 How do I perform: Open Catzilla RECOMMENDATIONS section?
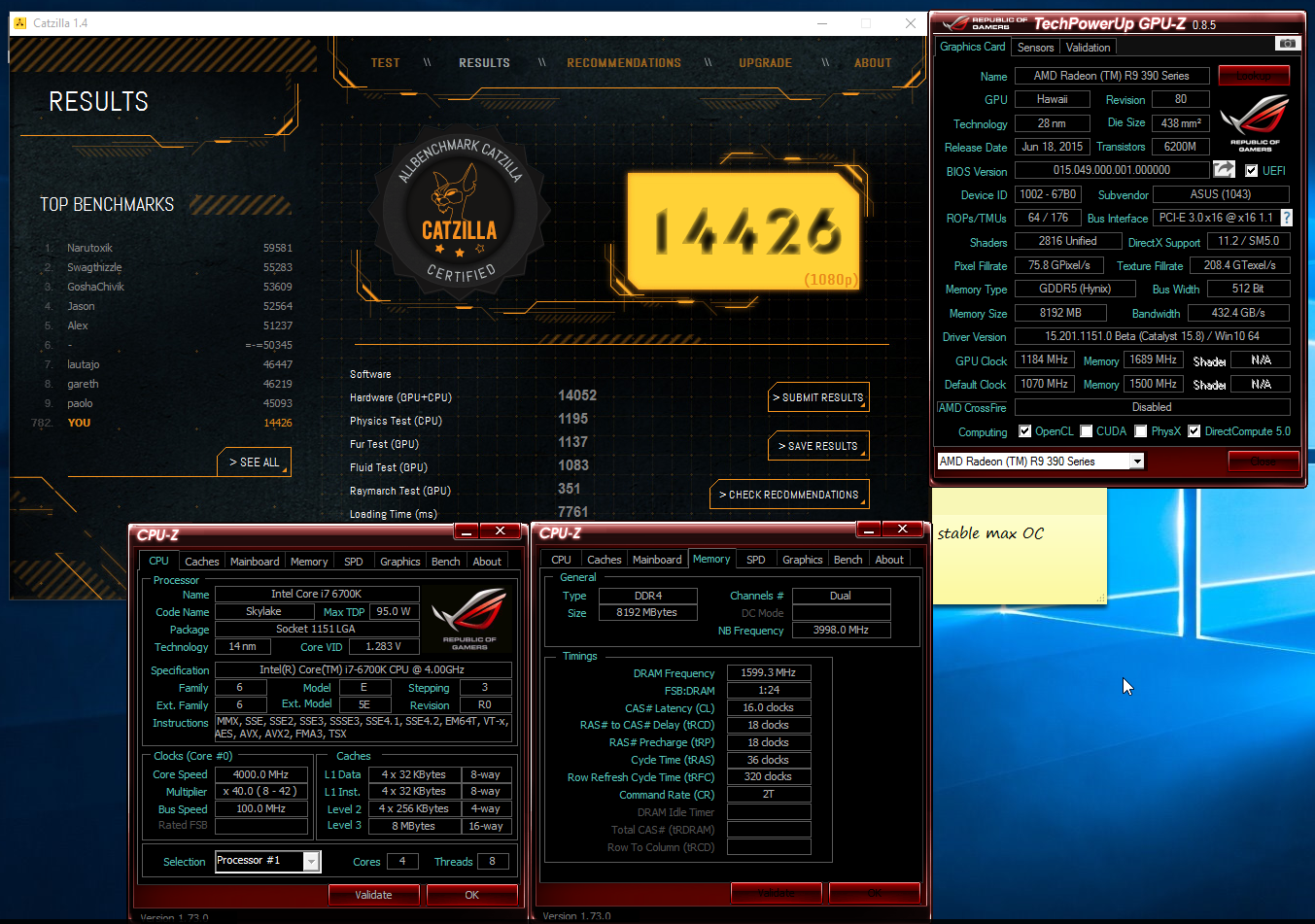[624, 63]
